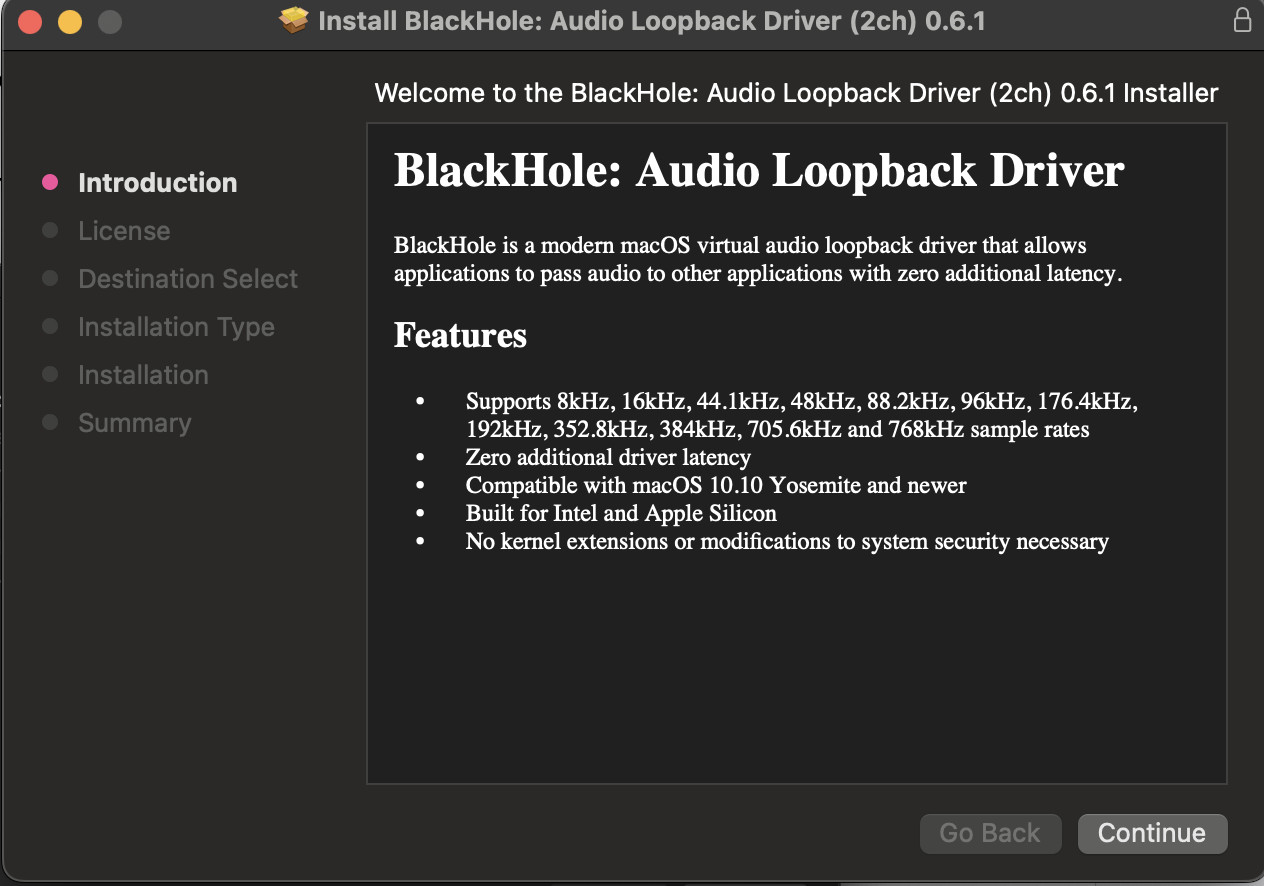Select the License step in the sidebar
This screenshot has width=1264, height=886.
(x=124, y=230)
